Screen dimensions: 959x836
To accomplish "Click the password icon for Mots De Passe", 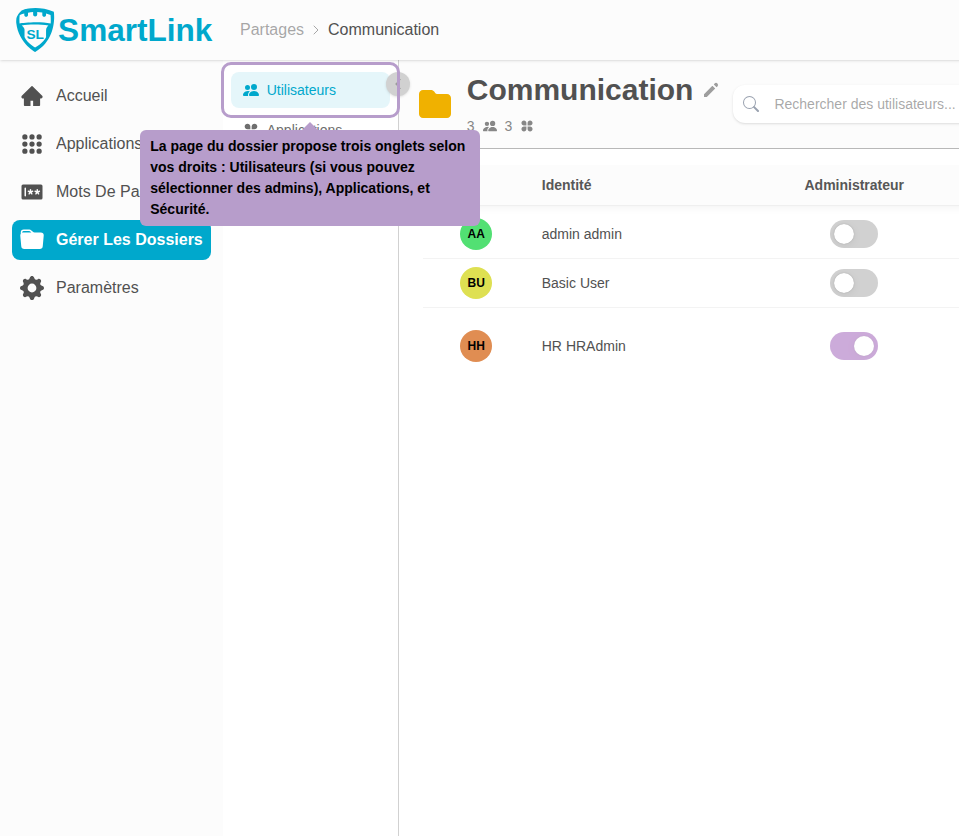I will coord(32,192).
